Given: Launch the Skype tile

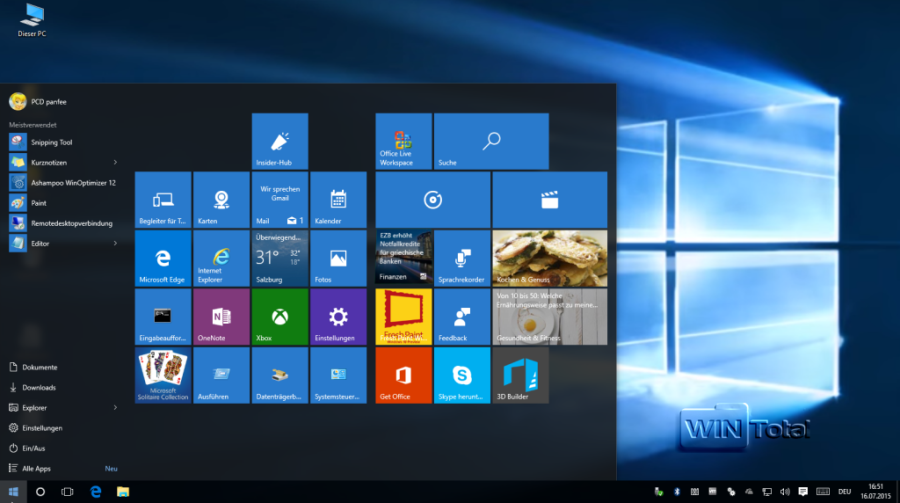Looking at the screenshot, I should pos(462,375).
